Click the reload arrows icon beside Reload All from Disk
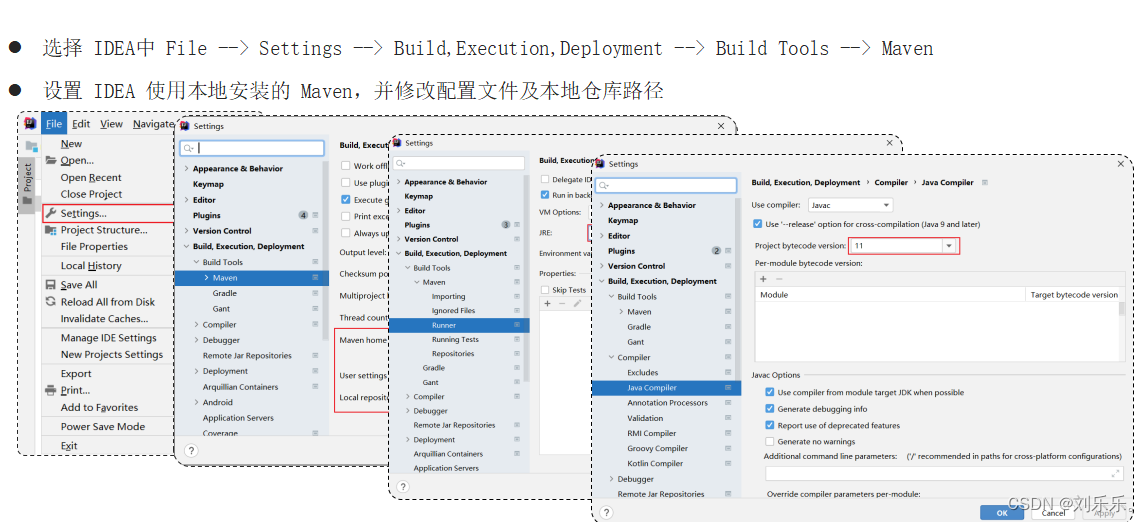Screen dimensions: 1148x522 [51, 302]
